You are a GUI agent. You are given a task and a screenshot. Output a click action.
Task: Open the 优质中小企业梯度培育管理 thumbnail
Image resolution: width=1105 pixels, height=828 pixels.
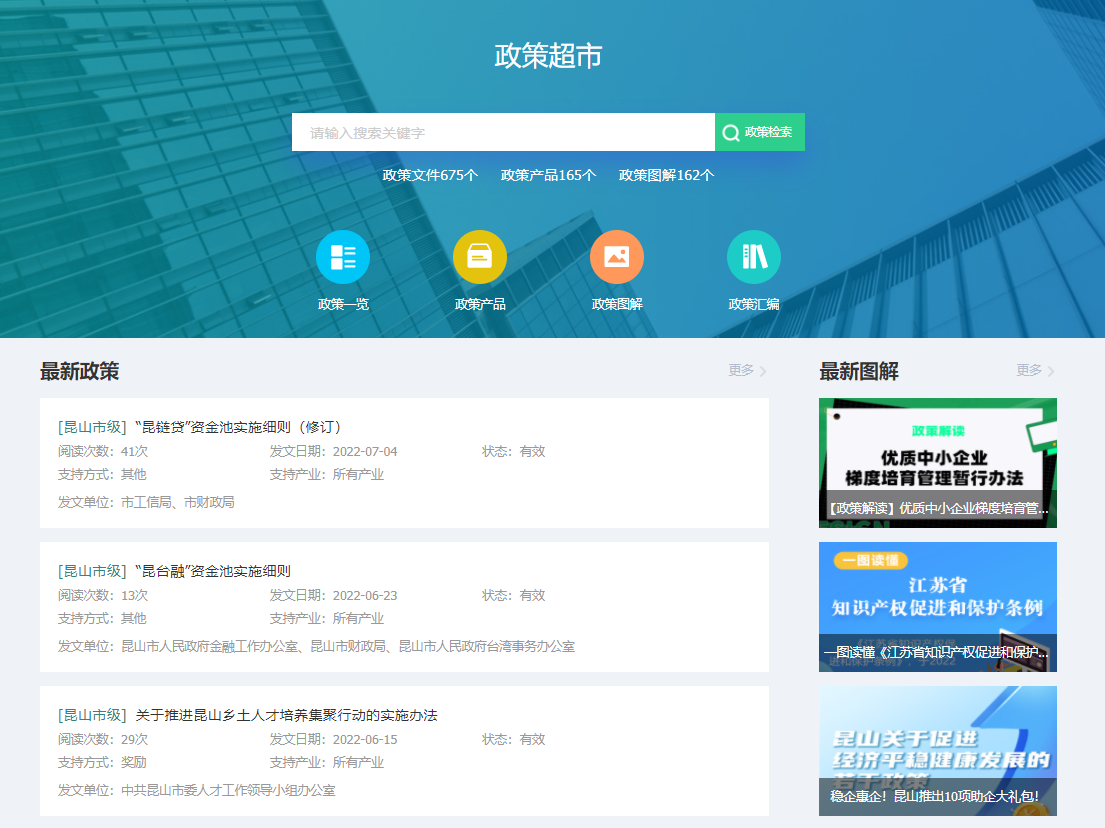tap(937, 462)
